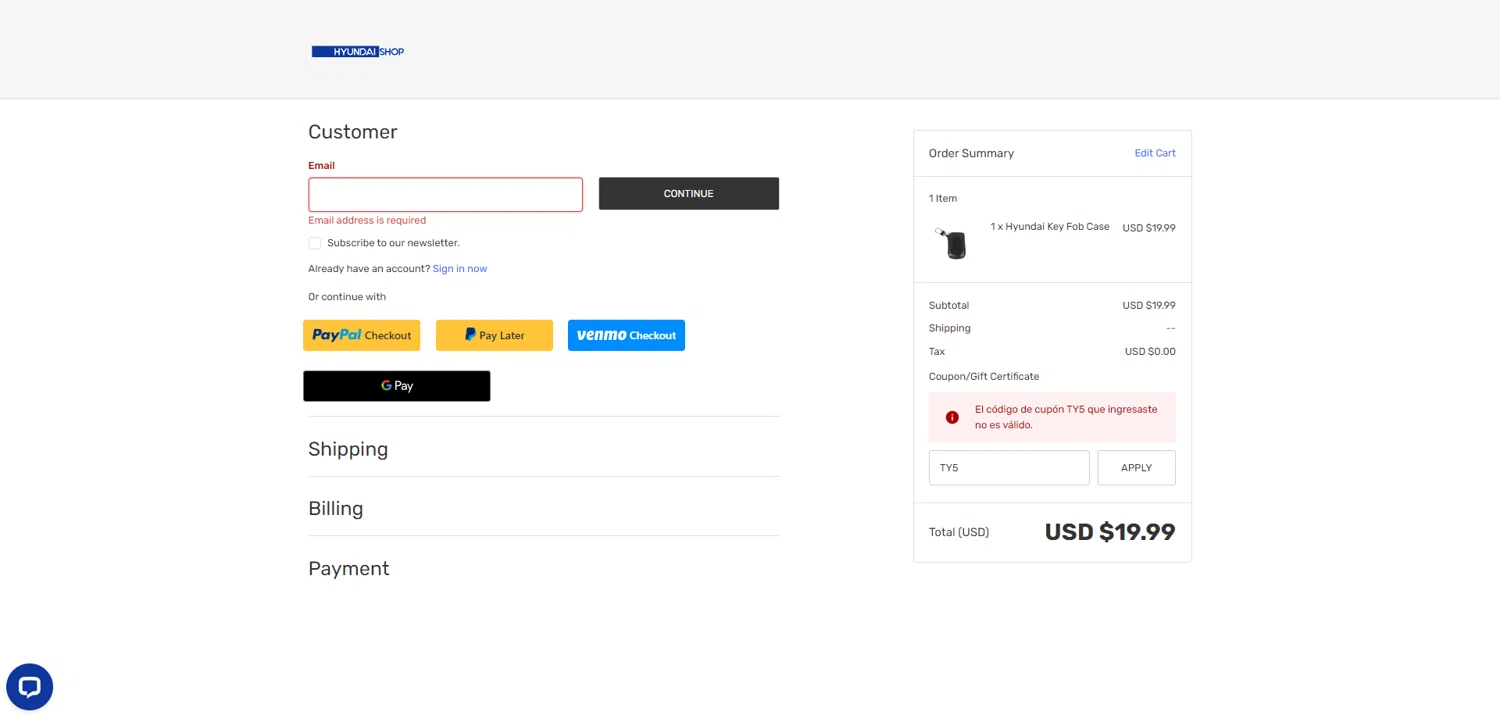Click the invalid coupon TY5 error message
The height and width of the screenshot is (723, 1500).
1066,417
